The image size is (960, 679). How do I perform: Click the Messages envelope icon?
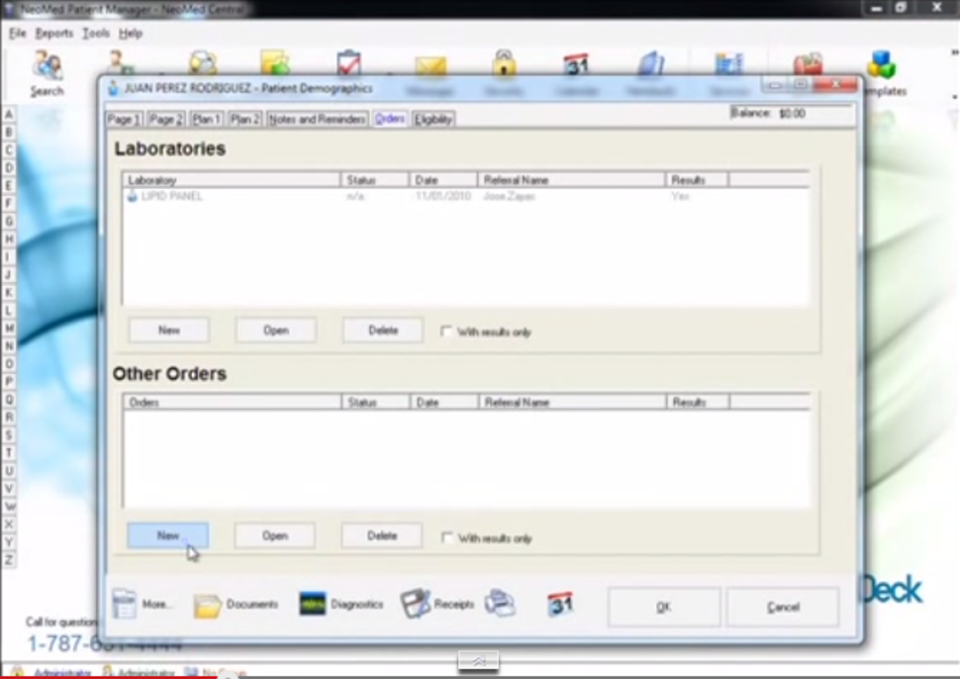[430, 65]
